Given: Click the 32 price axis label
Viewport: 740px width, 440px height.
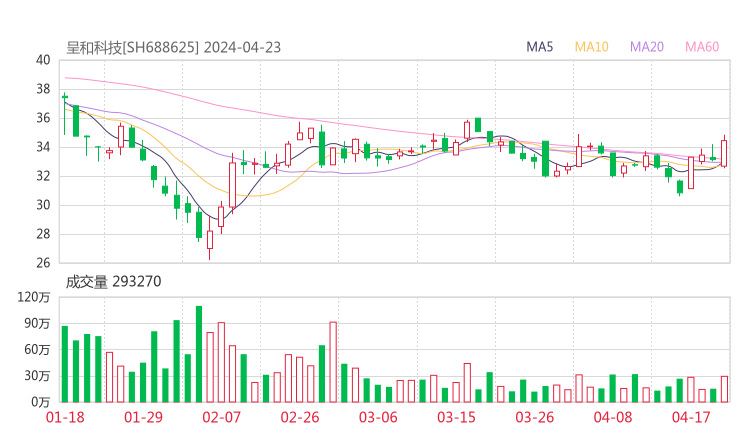Looking at the screenshot, I should tap(43, 176).
